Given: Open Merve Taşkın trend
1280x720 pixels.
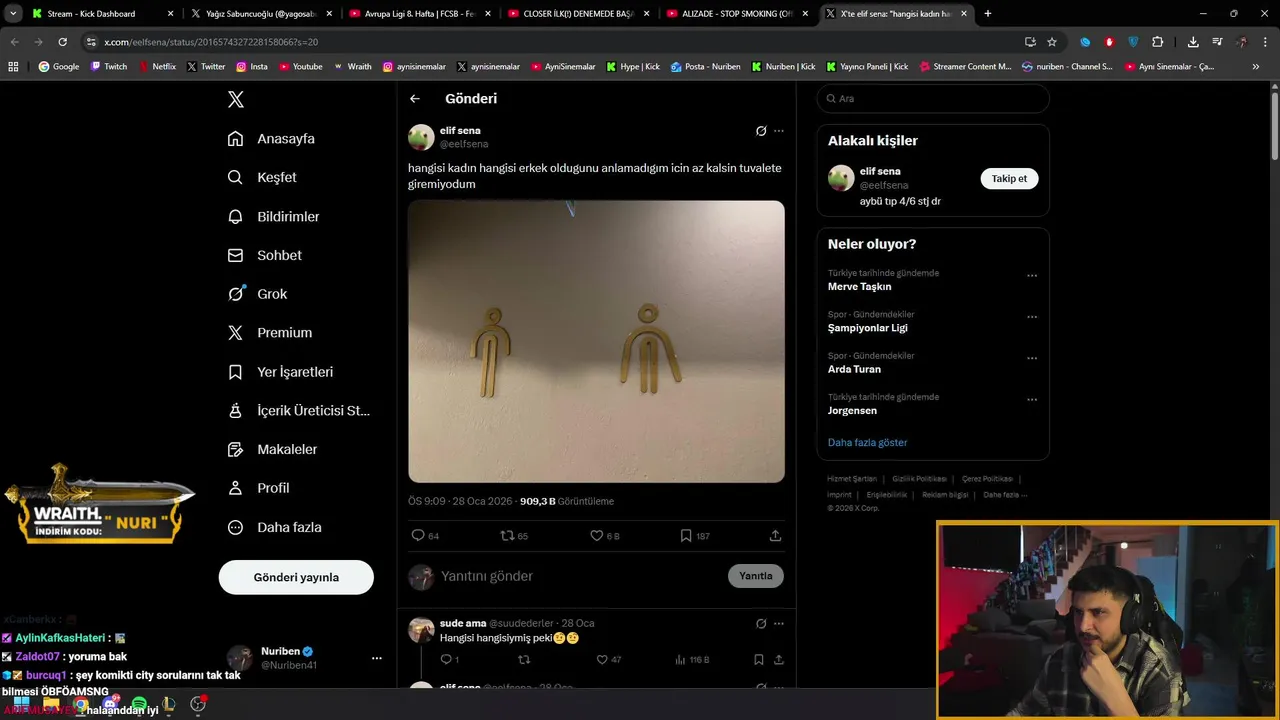Looking at the screenshot, I should point(859,287).
